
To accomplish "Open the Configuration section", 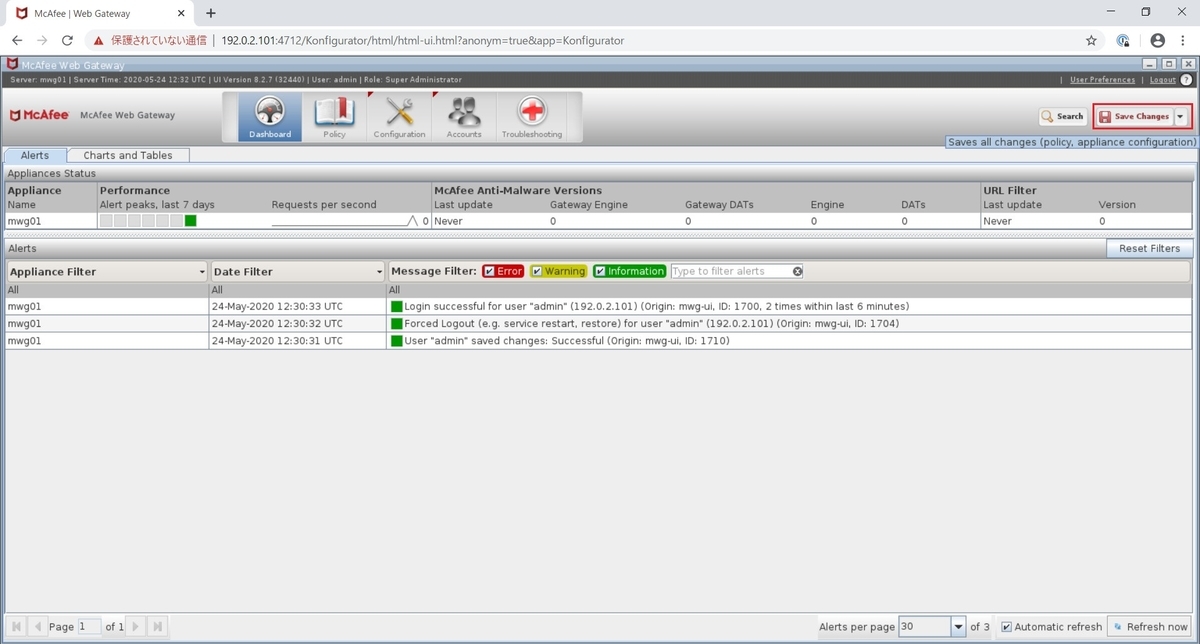I will pos(399,117).
